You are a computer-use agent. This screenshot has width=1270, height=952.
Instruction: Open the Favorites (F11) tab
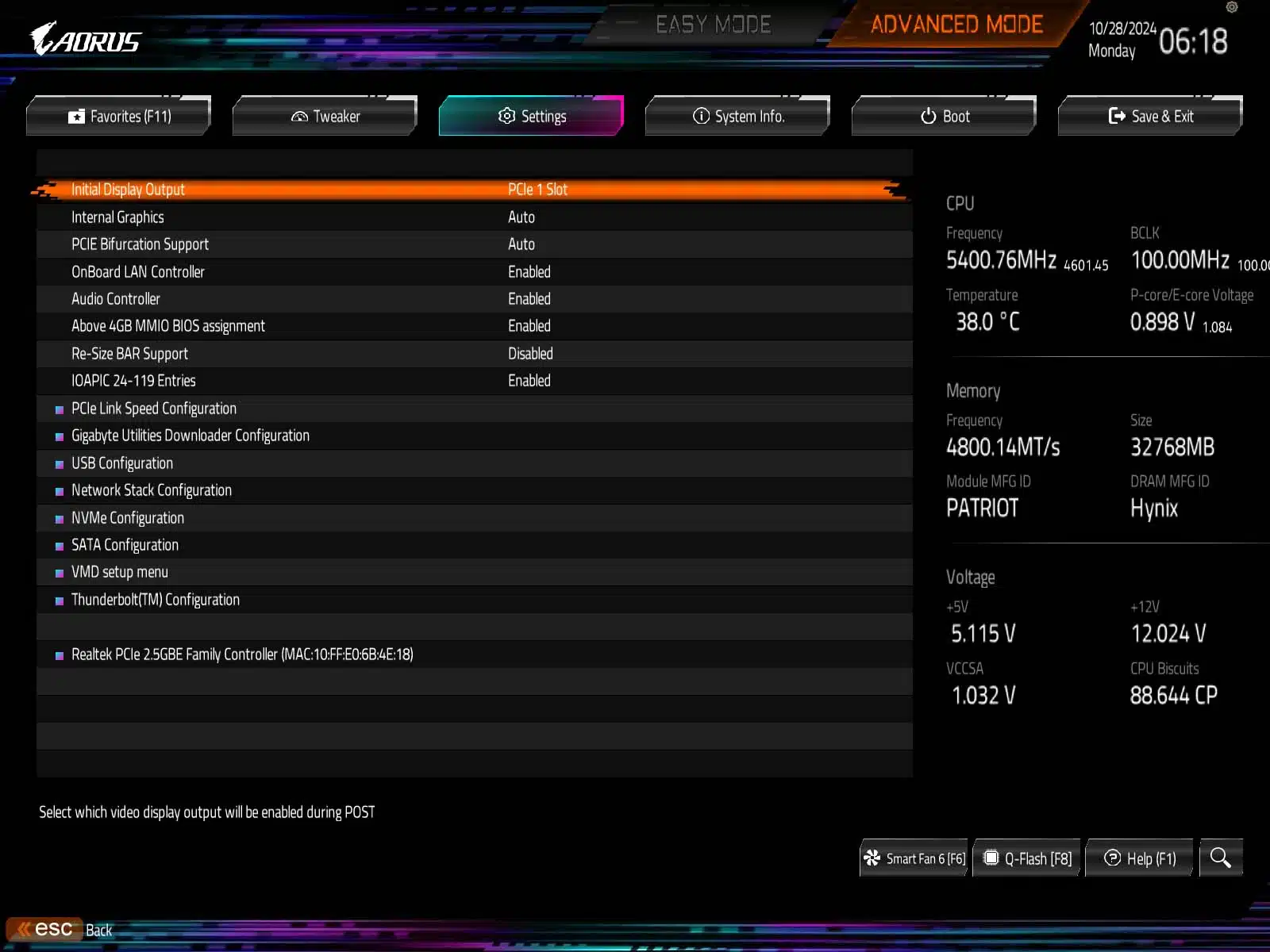point(119,116)
